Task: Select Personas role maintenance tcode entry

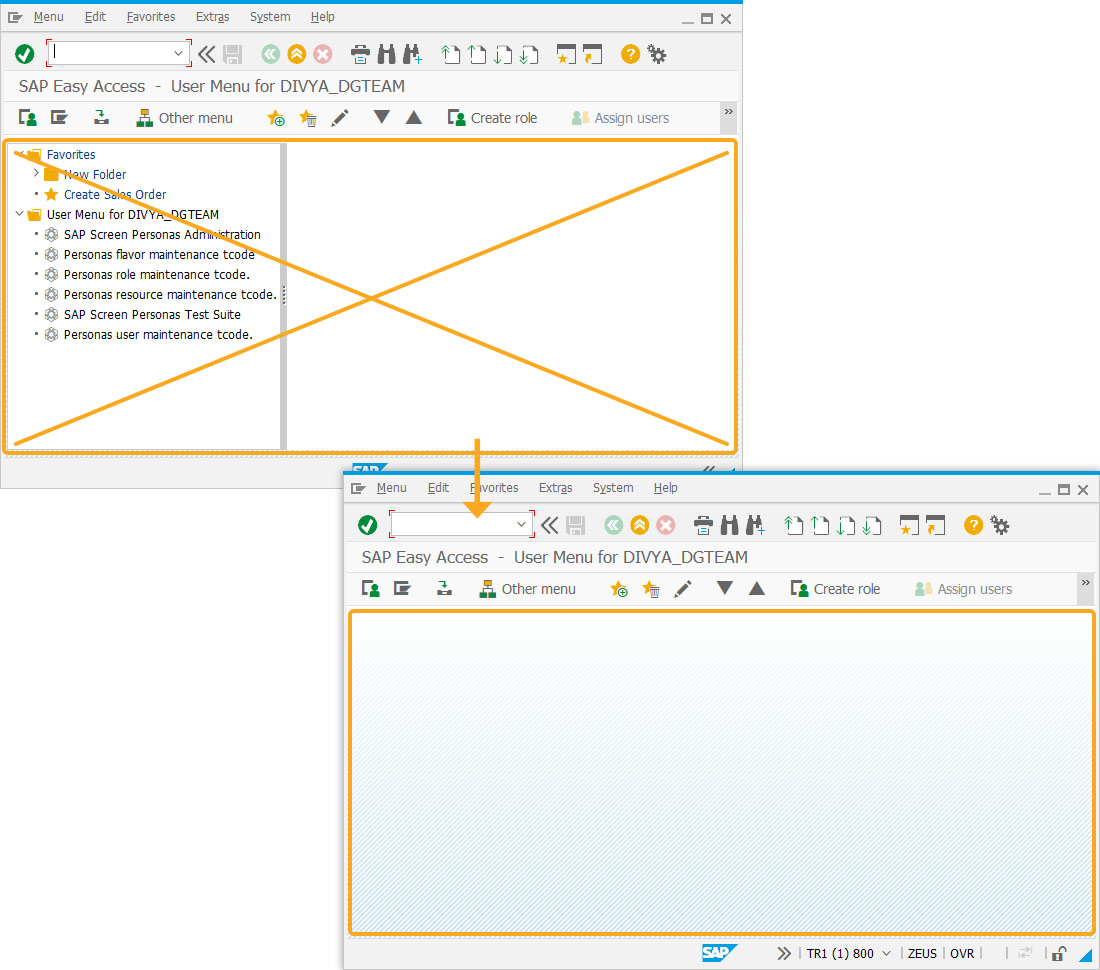Action: point(156,274)
